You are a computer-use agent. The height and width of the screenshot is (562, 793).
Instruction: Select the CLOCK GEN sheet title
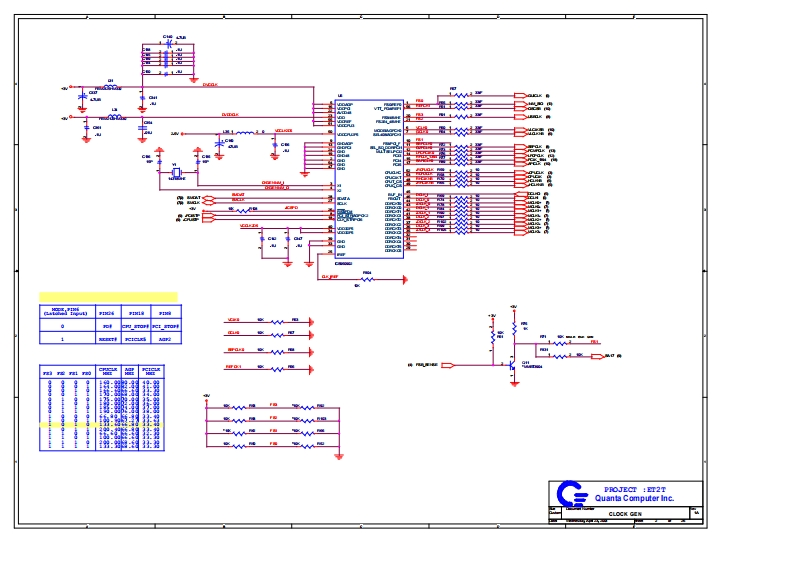pyautogui.click(x=626, y=513)
